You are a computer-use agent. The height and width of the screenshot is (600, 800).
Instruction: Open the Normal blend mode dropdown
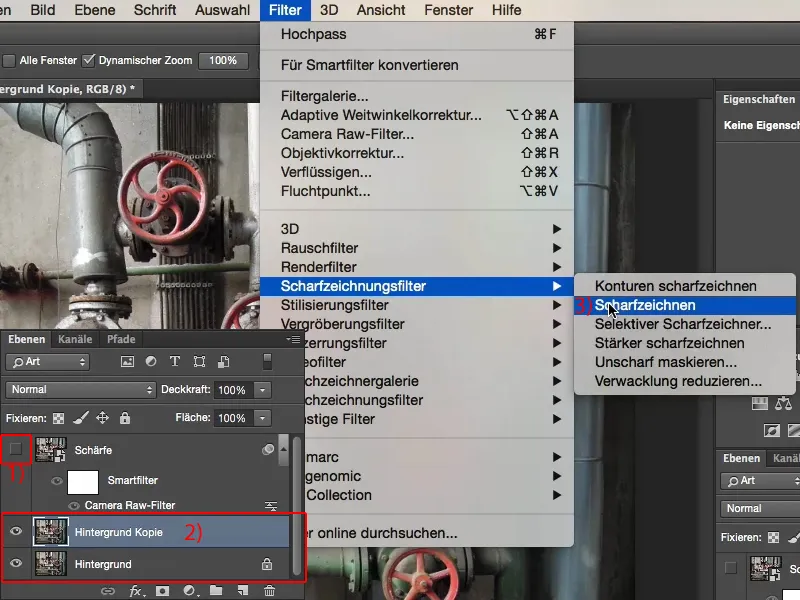tap(80, 390)
